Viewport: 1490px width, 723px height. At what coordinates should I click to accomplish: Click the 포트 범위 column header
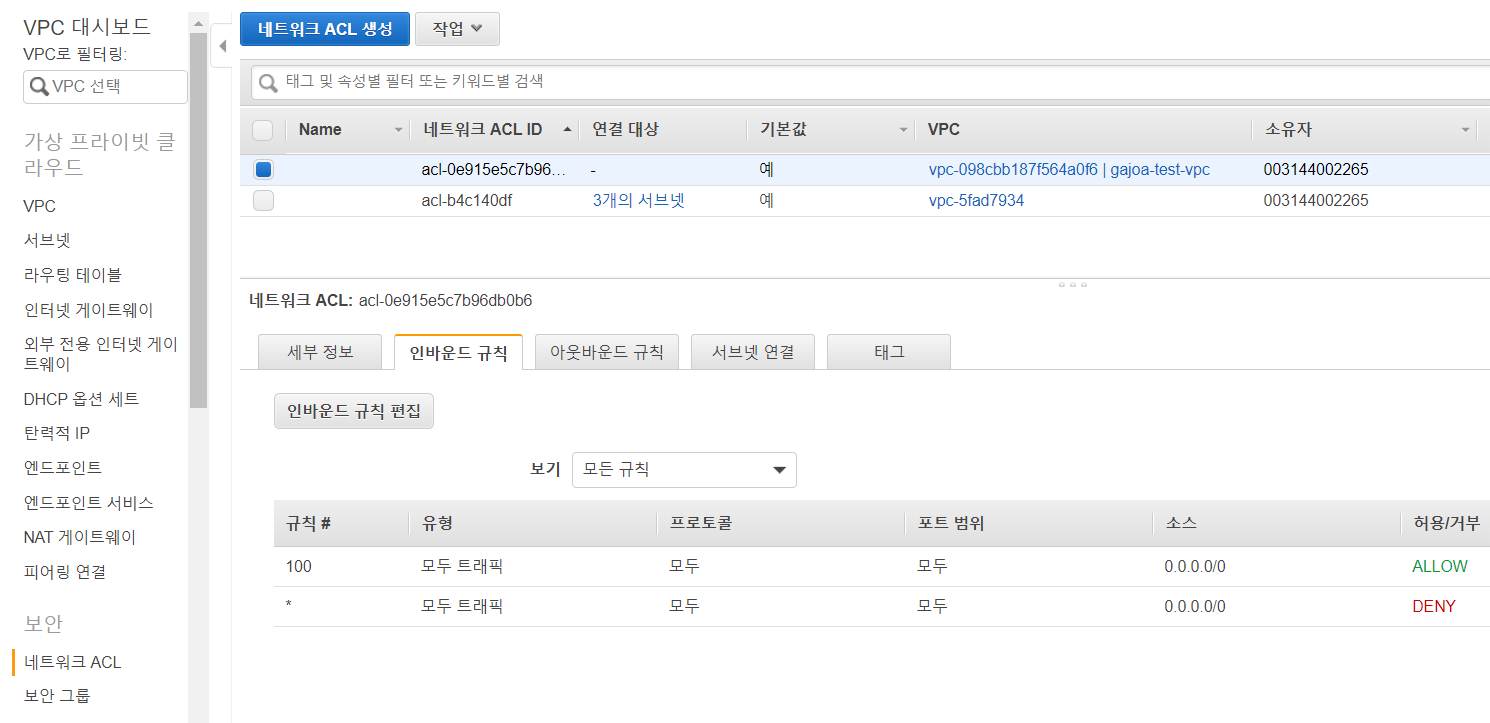click(951, 524)
